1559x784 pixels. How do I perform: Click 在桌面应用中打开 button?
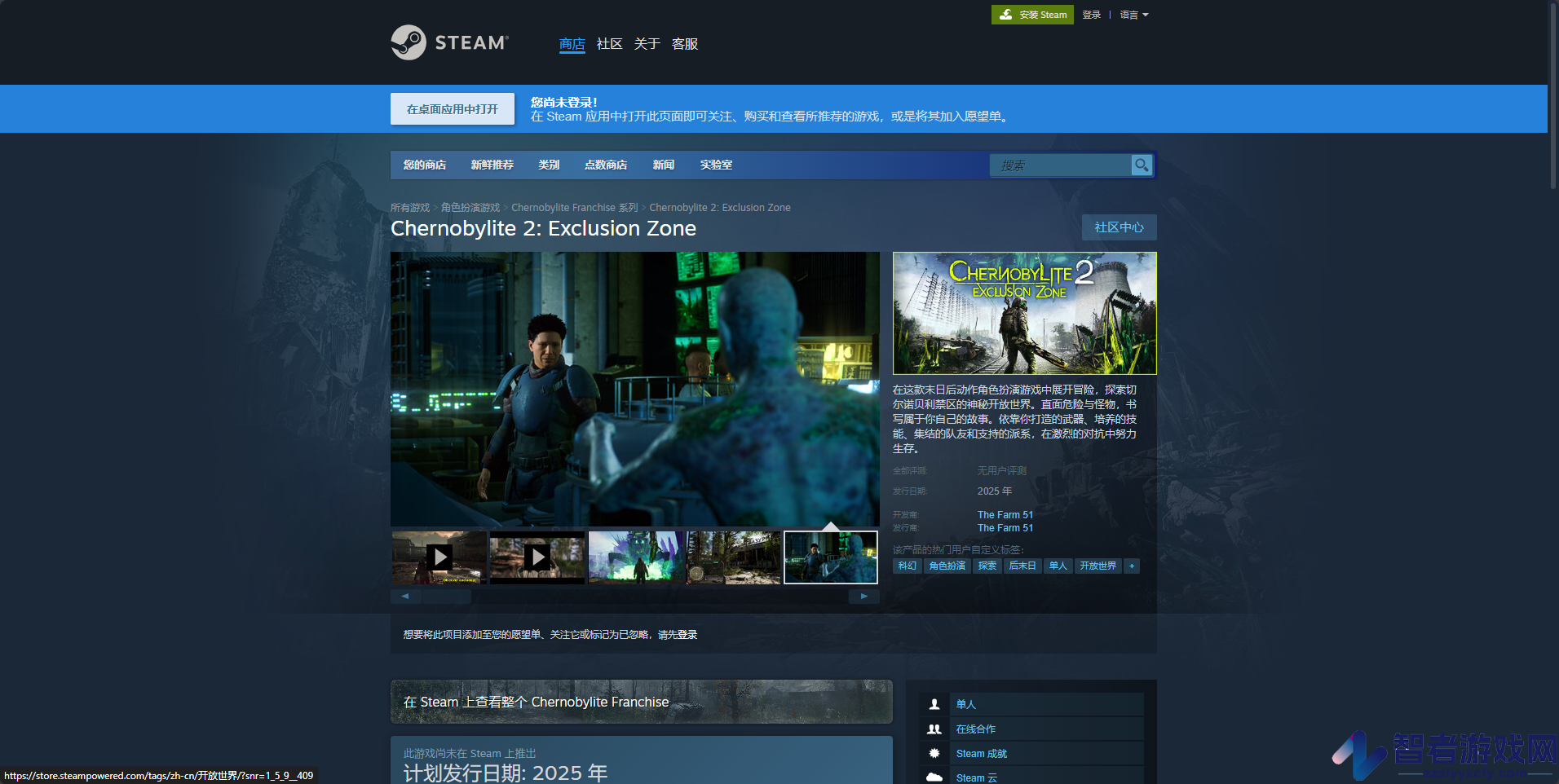[453, 109]
